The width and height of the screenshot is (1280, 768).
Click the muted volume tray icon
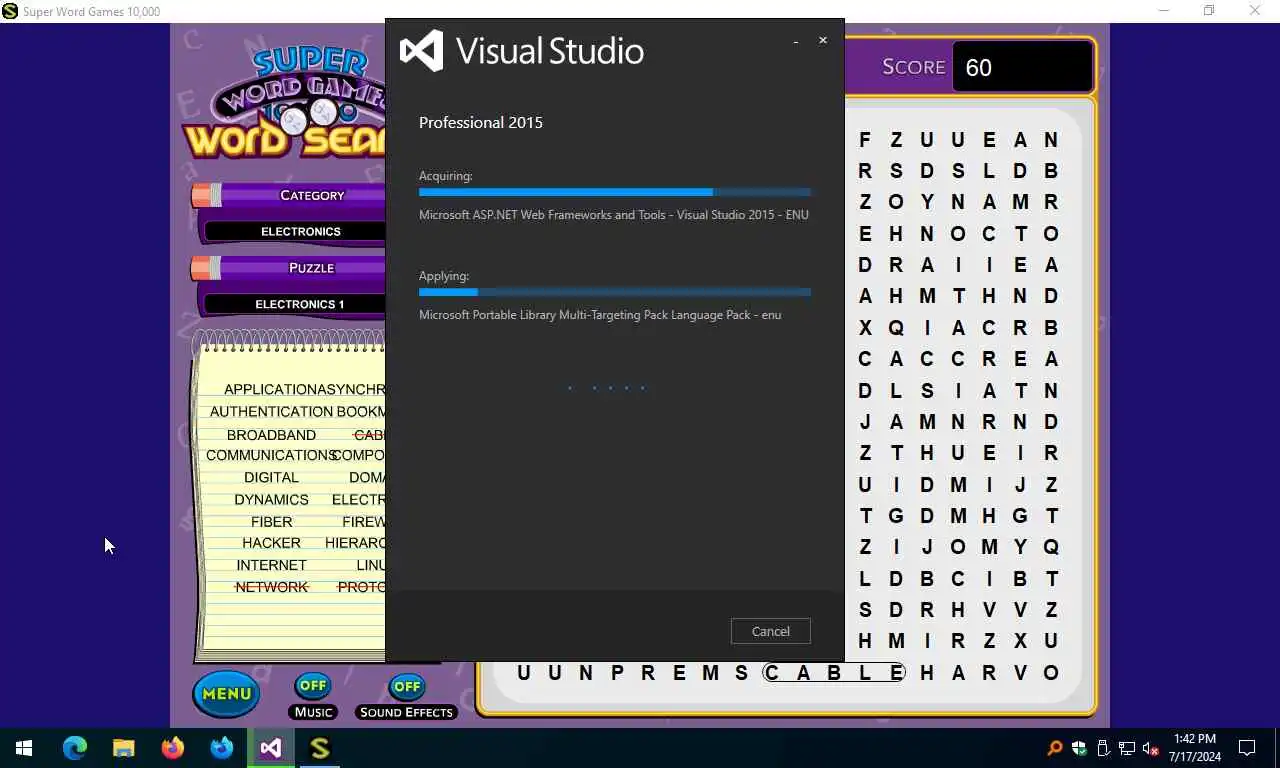1151,748
